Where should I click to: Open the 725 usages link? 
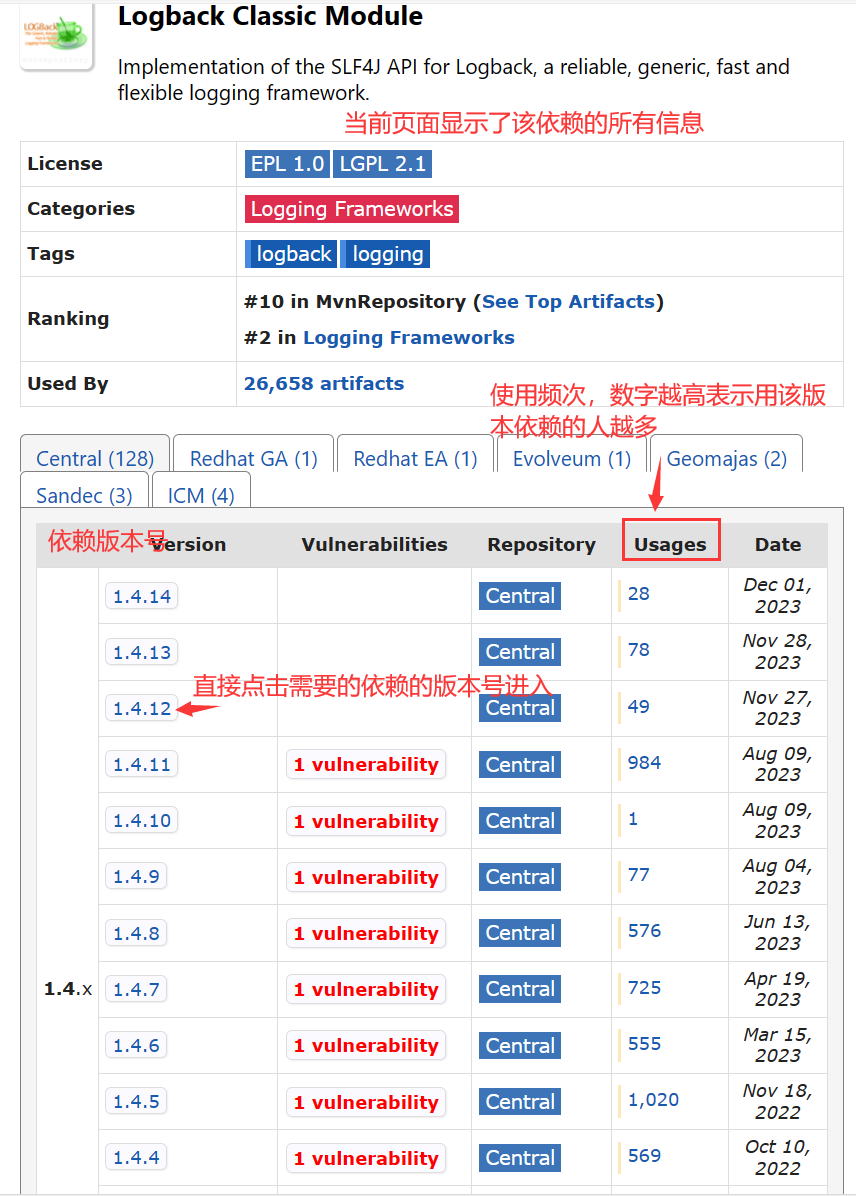[x=644, y=987]
